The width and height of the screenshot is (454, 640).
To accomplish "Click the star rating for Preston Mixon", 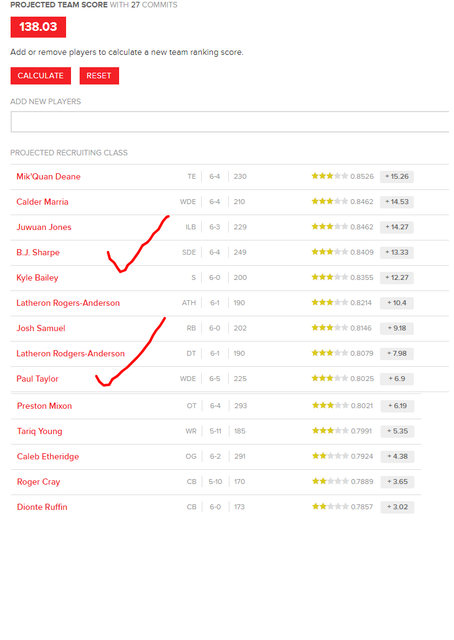I will [330, 406].
